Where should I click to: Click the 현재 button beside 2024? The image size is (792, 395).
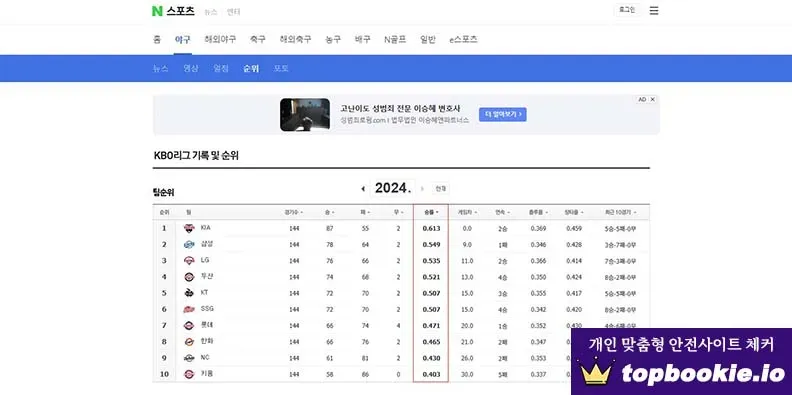[441, 189]
